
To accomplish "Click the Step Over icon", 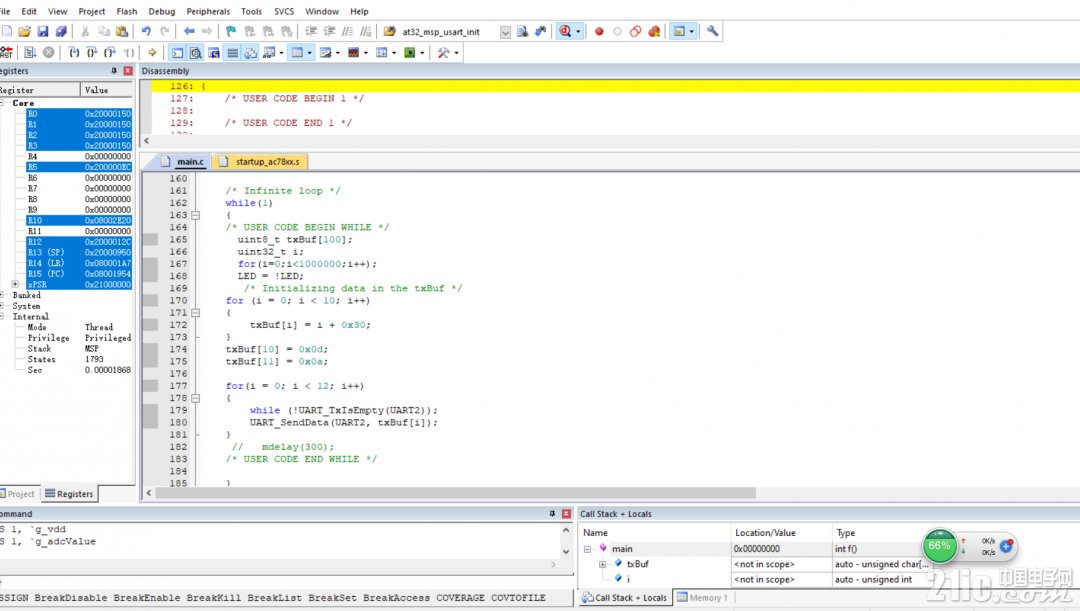I will [x=92, y=52].
